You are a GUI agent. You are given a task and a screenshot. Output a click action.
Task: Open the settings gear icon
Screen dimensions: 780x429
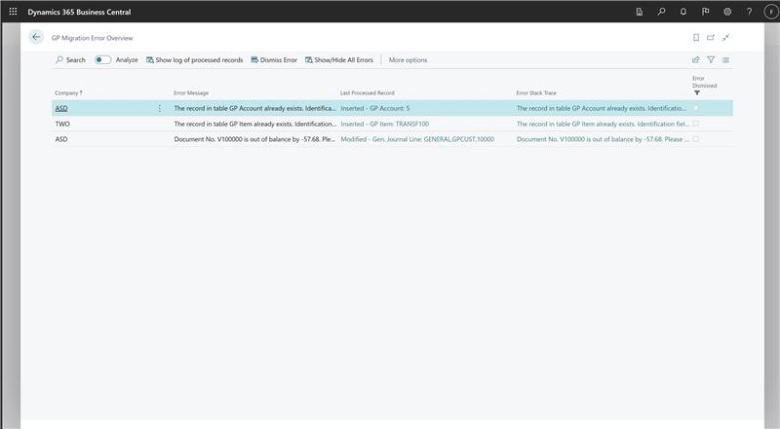[727, 11]
